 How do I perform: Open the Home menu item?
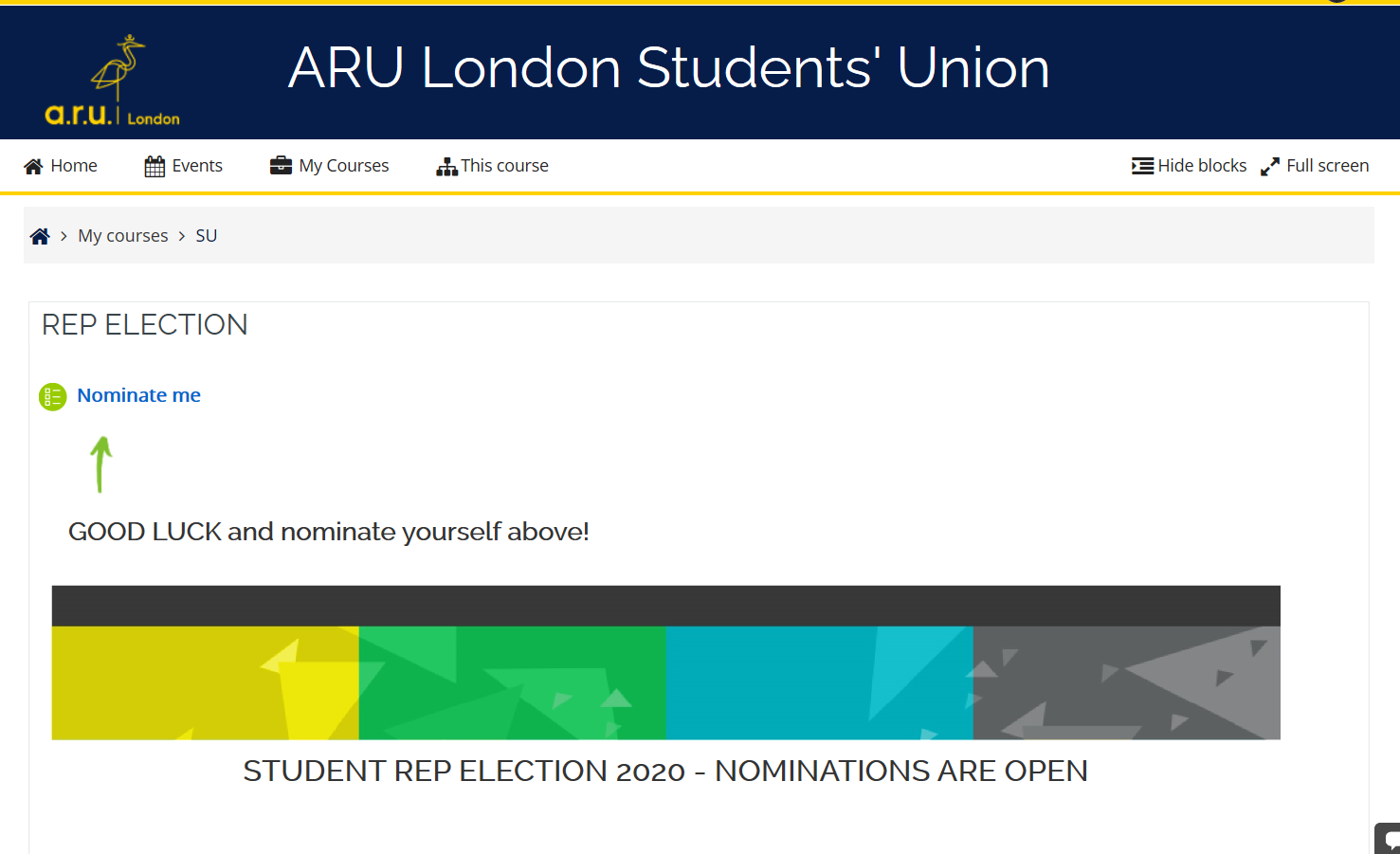coord(74,166)
